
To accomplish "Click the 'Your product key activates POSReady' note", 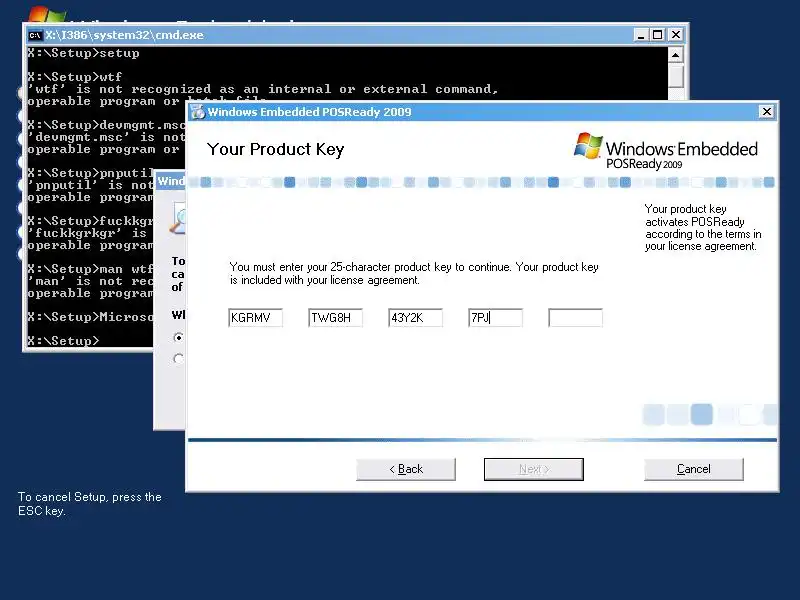I will point(703,228).
